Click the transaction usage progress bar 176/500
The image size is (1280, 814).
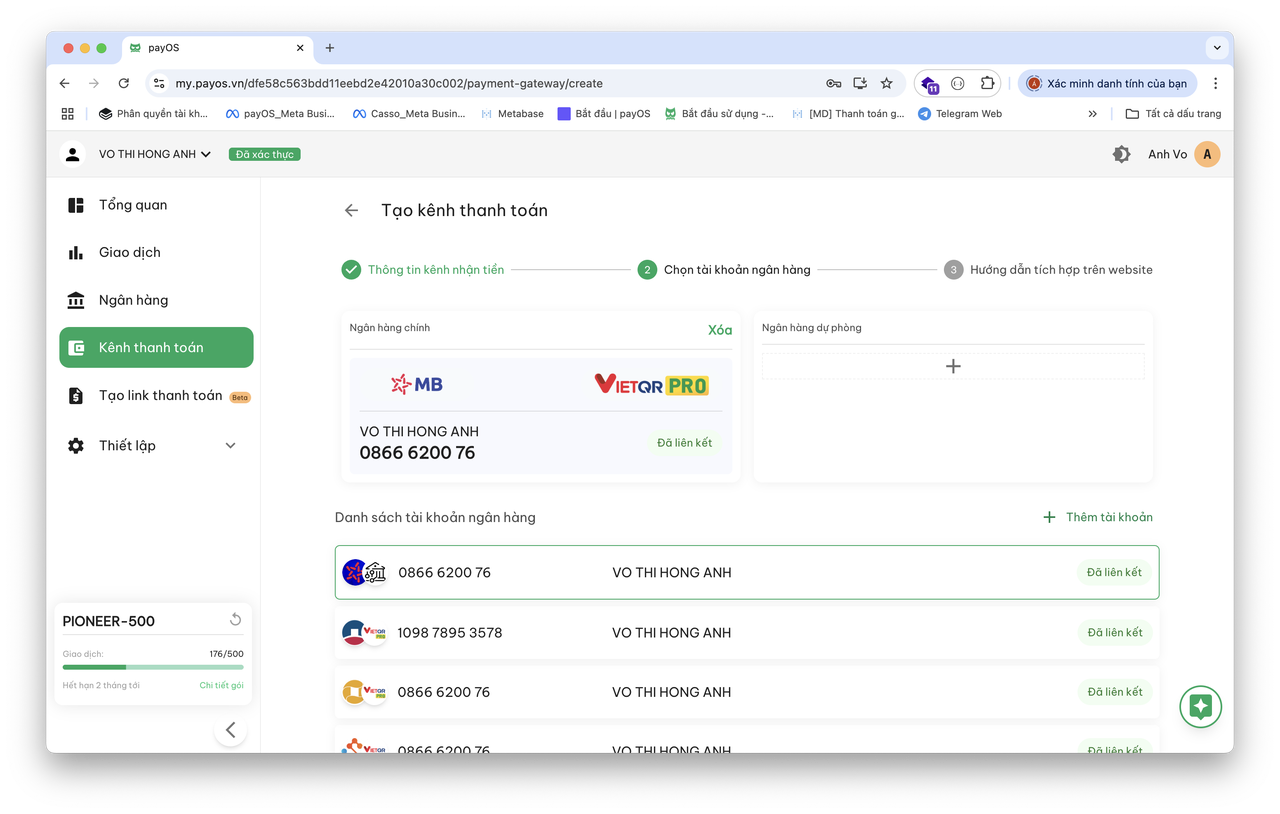click(x=153, y=667)
